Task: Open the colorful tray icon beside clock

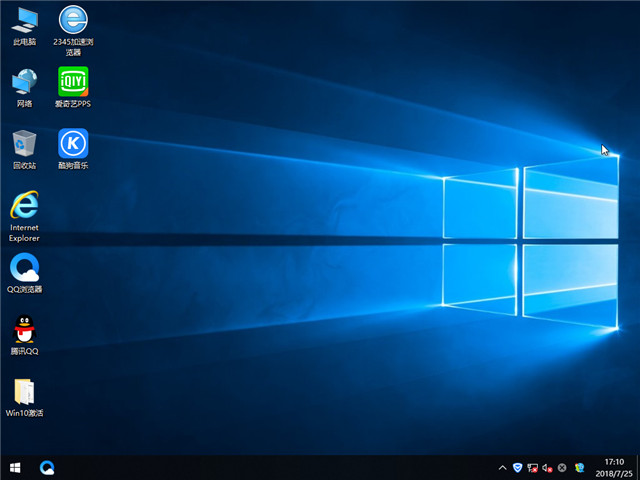Action: tap(578, 467)
